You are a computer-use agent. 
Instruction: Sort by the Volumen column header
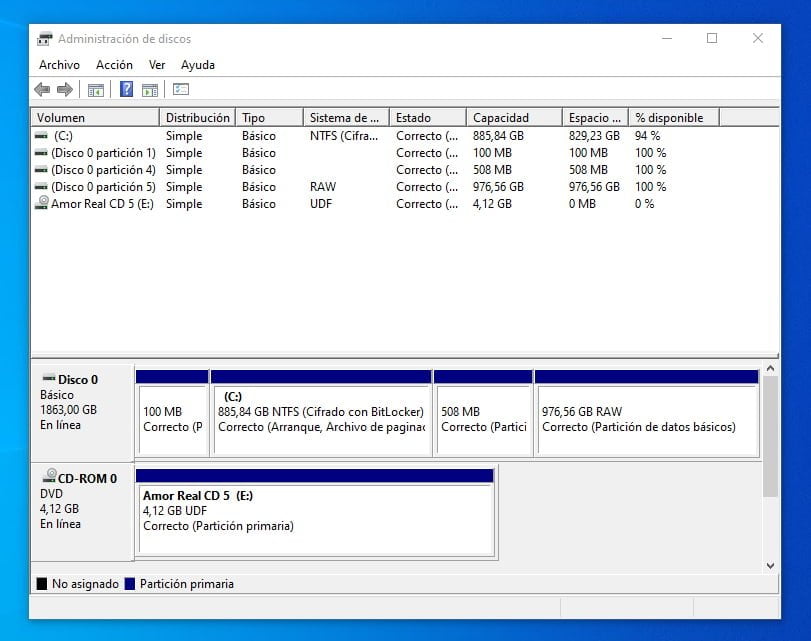tap(95, 117)
